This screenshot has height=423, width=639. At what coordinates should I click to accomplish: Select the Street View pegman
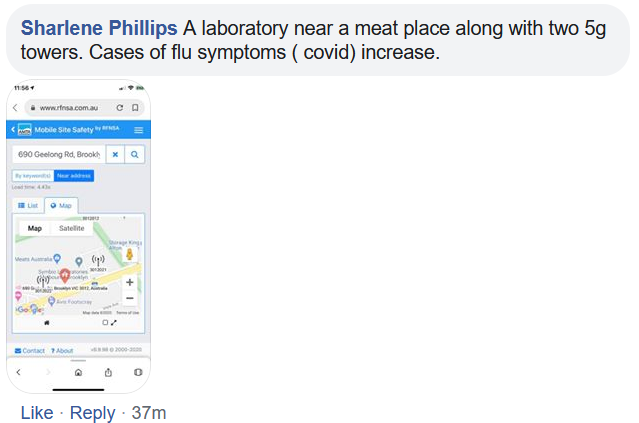tap(130, 254)
